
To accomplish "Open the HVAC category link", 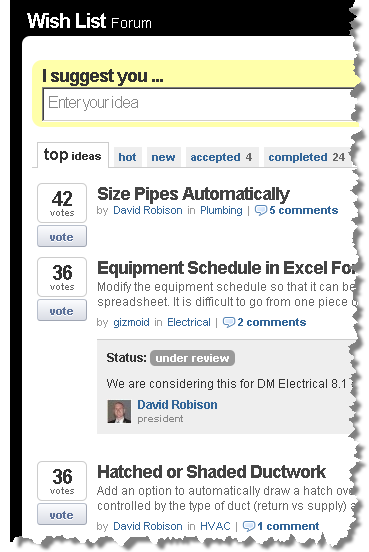I will point(215,526).
